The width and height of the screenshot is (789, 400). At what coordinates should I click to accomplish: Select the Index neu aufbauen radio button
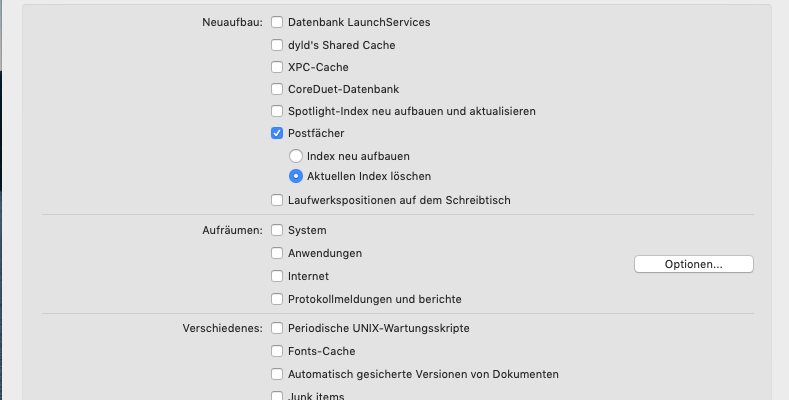(295, 156)
